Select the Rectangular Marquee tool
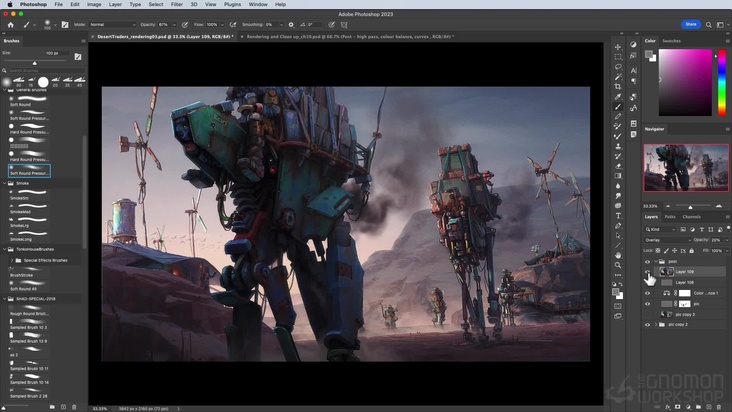This screenshot has height=412, width=732. [x=618, y=57]
